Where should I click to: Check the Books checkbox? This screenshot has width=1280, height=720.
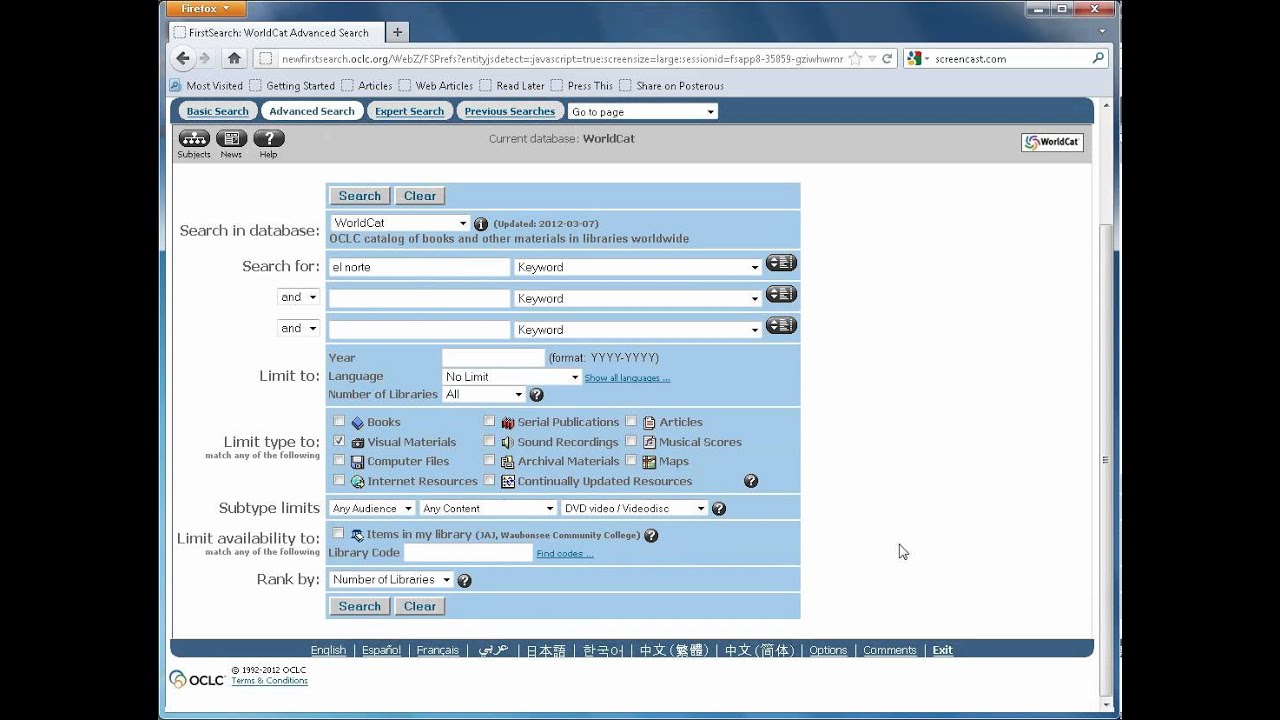339,421
